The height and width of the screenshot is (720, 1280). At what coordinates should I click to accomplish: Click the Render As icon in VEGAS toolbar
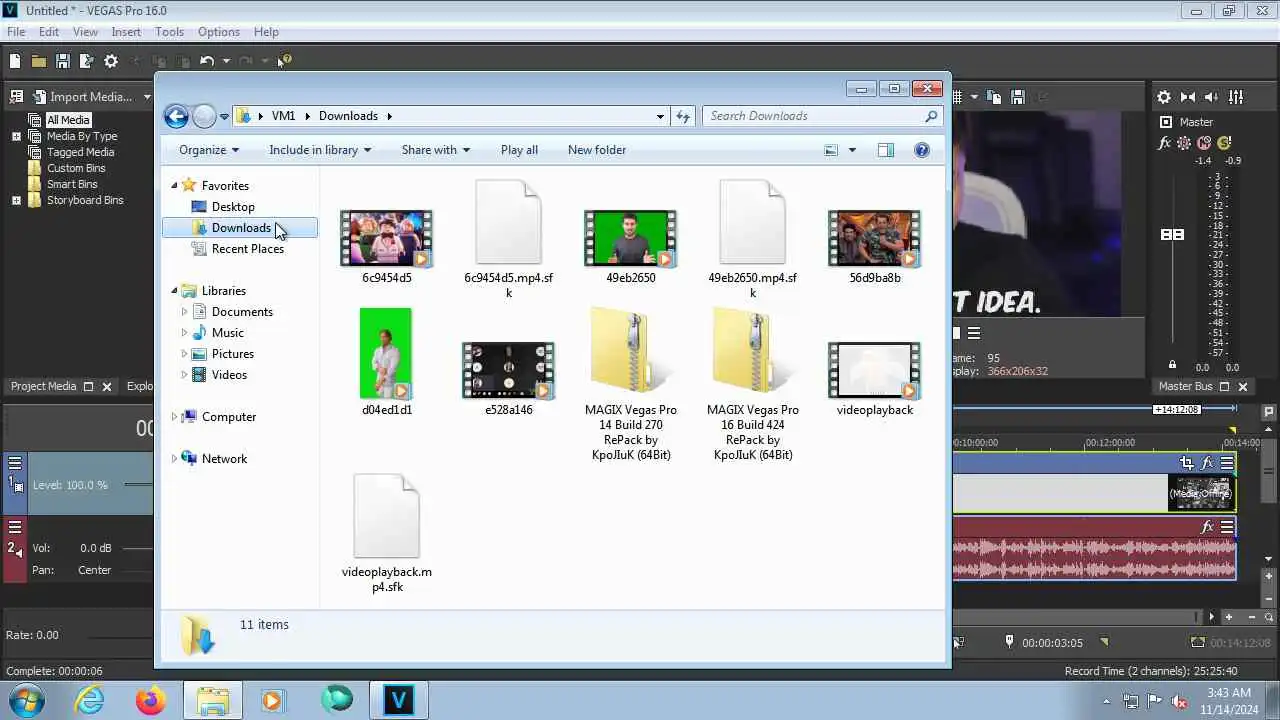pyautogui.click(x=86, y=61)
